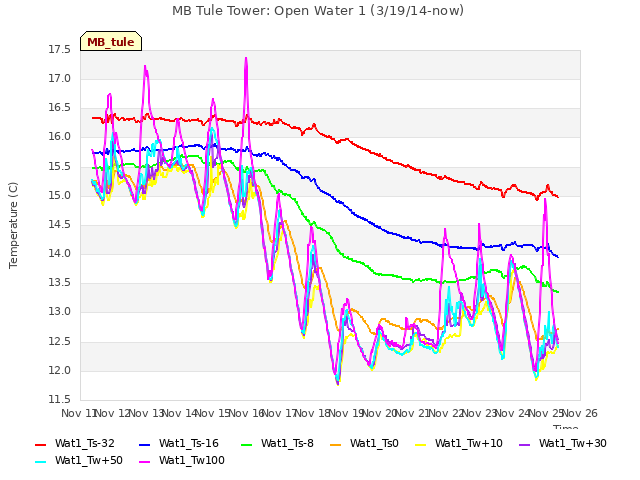This screenshot has height=480, width=640.
Task: Select the Wat1_Tw+10 legend label
Action: click(469, 443)
